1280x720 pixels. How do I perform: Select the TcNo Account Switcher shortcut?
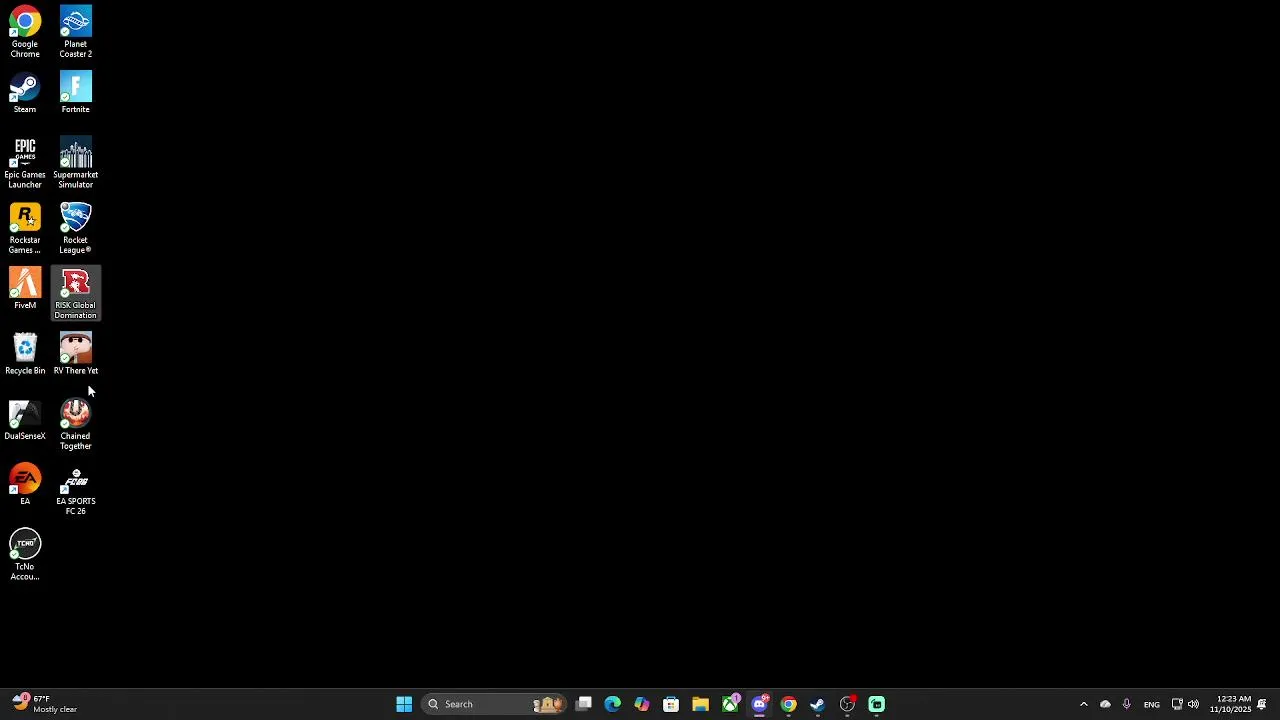click(x=25, y=556)
